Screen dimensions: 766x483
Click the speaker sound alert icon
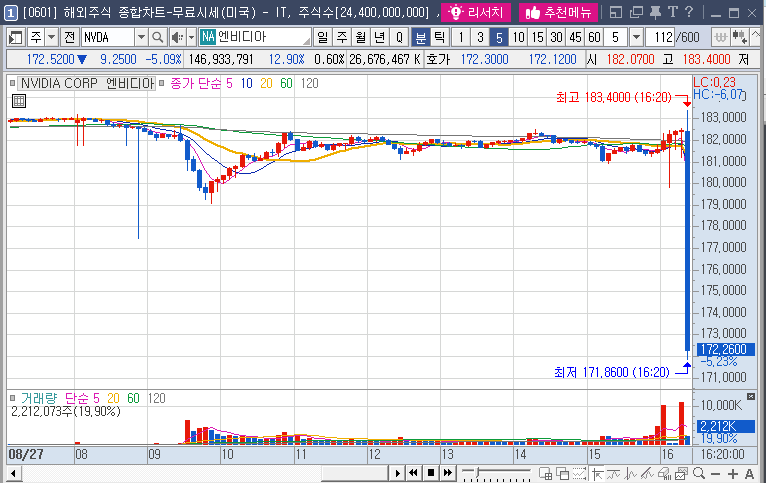[x=177, y=37]
